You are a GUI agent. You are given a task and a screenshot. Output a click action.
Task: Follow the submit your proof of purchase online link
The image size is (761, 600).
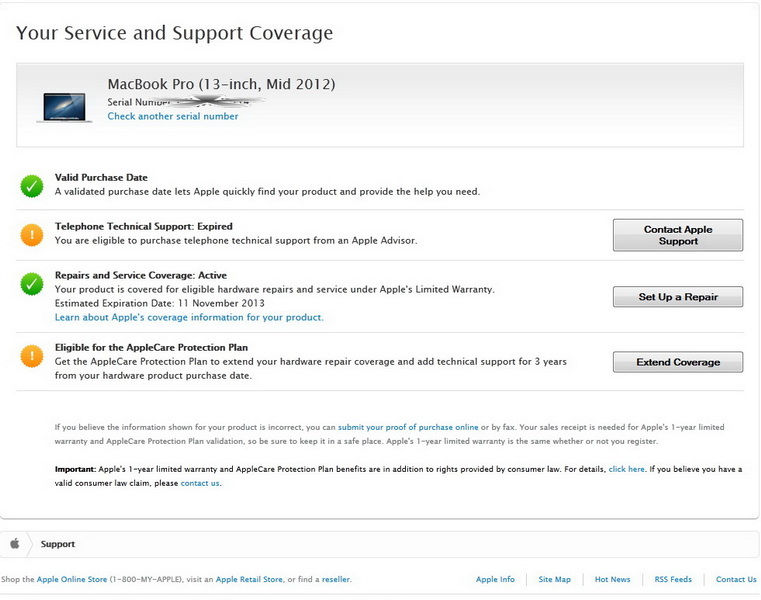click(x=408, y=427)
